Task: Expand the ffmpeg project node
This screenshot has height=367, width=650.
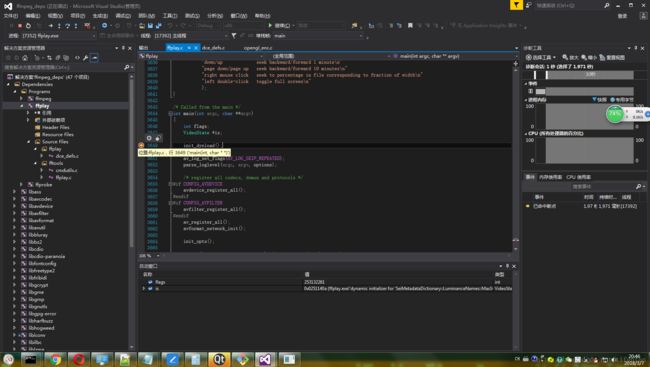Action: 22,99
